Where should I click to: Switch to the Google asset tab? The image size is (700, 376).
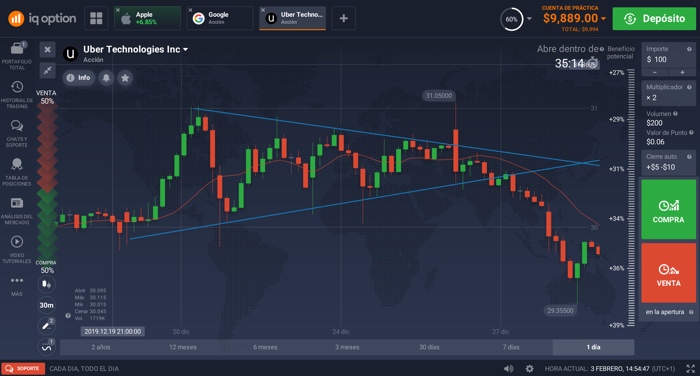220,18
